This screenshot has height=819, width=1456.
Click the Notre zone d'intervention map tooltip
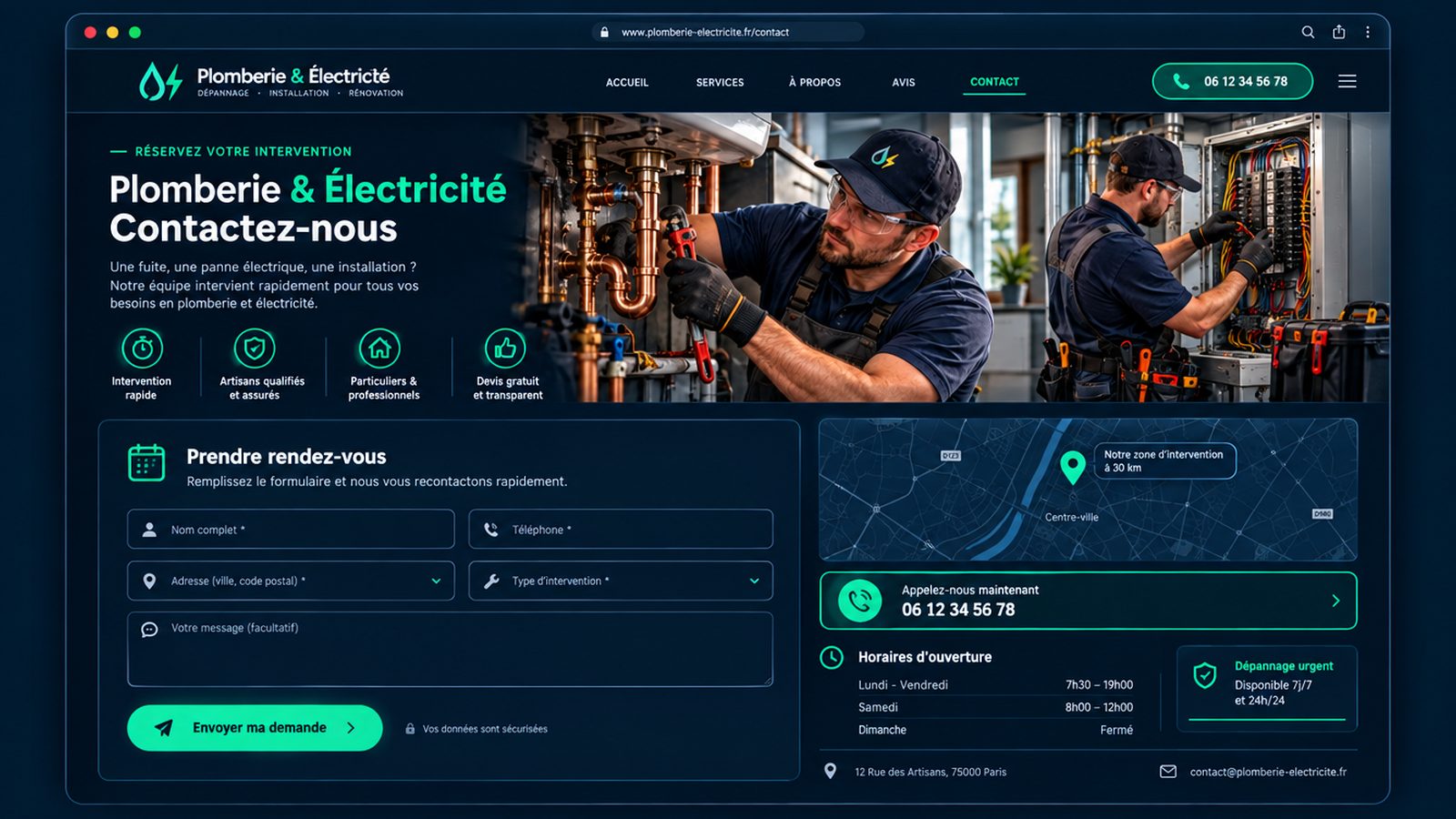click(x=1164, y=460)
